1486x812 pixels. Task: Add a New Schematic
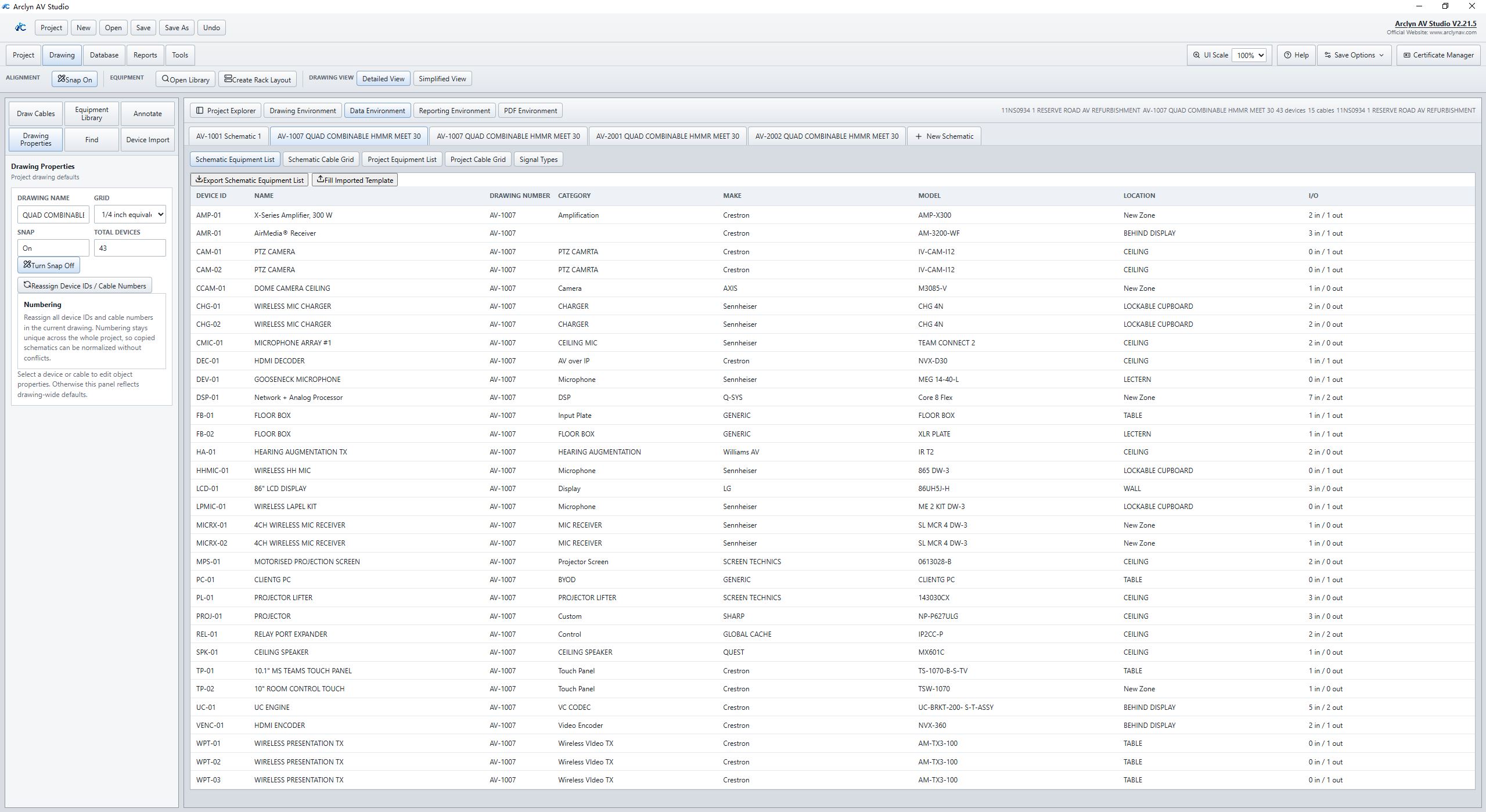pyautogui.click(x=944, y=136)
